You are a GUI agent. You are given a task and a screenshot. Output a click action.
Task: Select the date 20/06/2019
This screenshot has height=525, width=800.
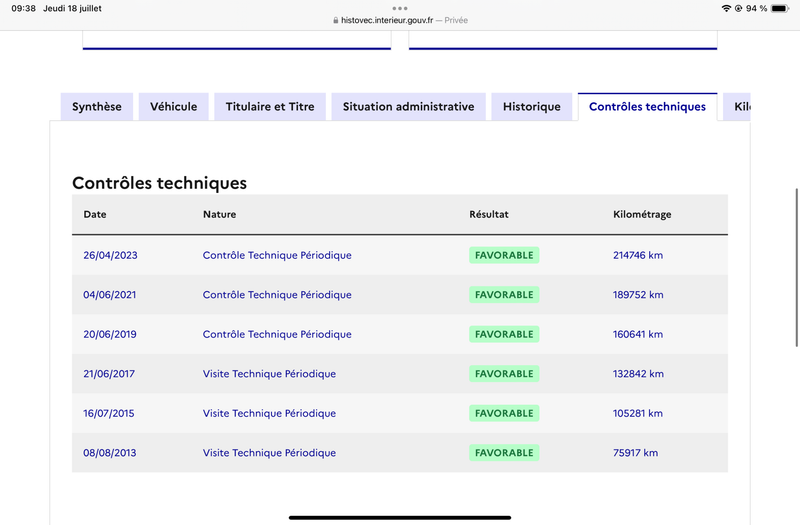click(x=110, y=334)
